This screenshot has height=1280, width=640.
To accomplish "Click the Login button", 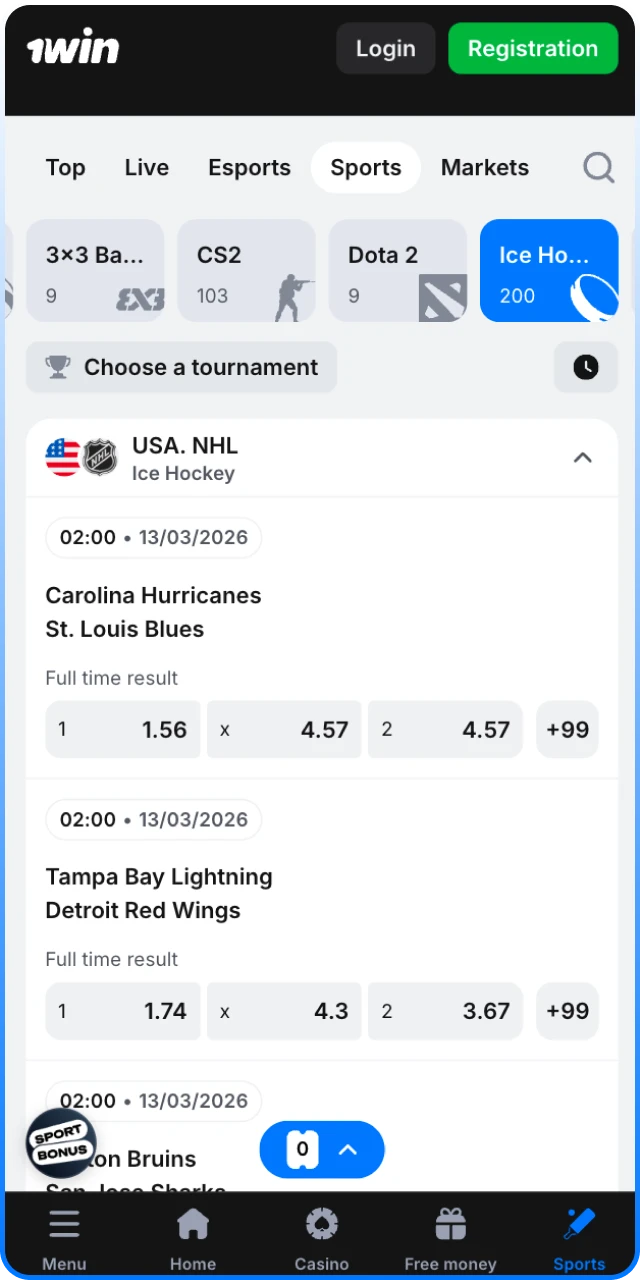I will pos(385,49).
